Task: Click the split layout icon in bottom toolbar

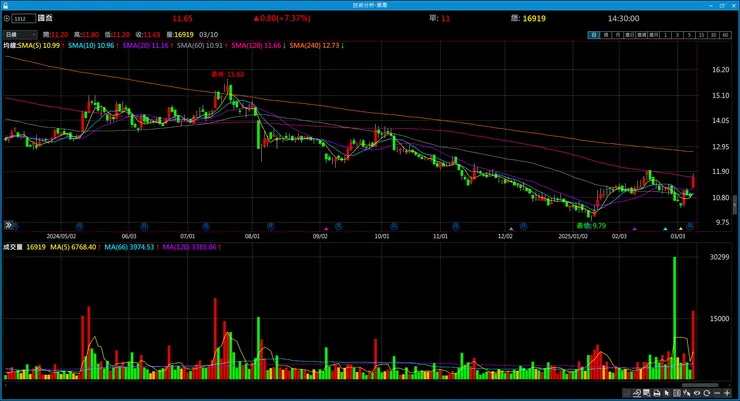Action: [677, 393]
